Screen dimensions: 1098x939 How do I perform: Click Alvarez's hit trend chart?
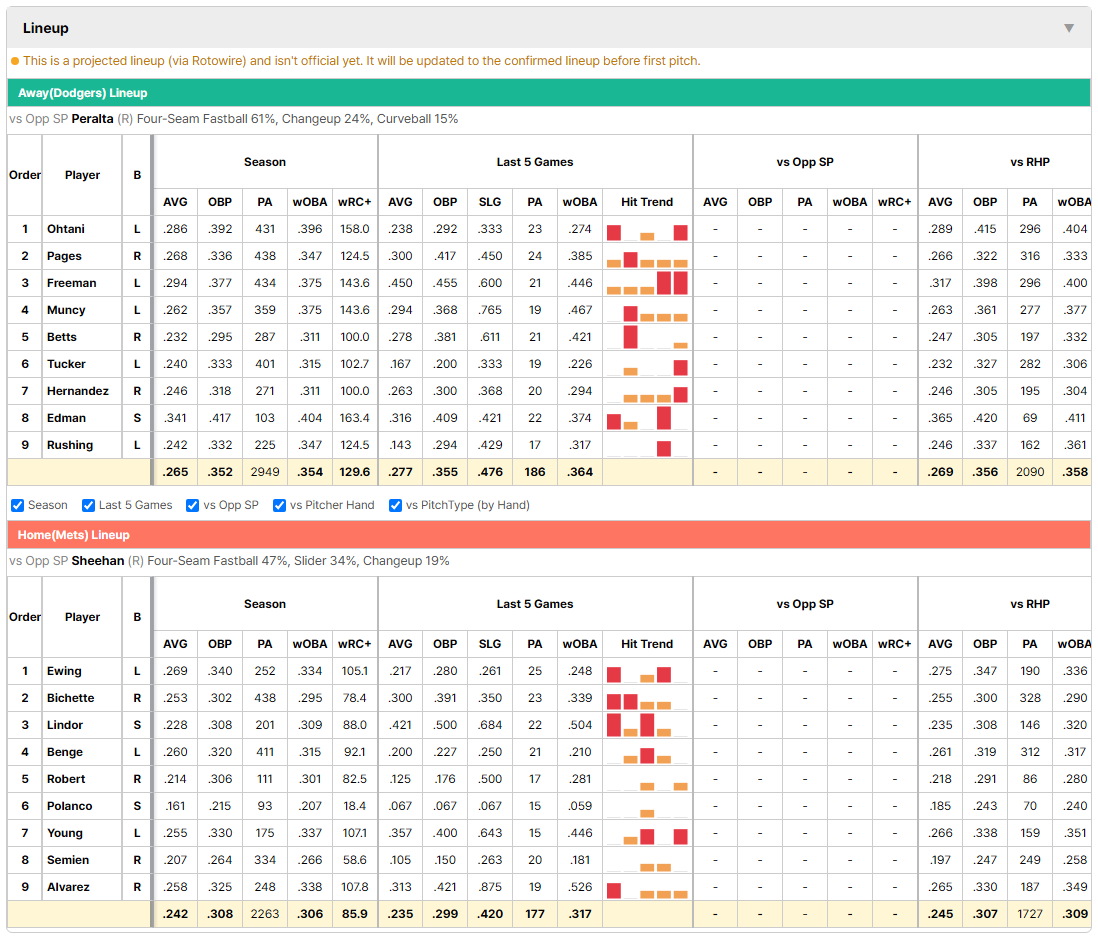(647, 887)
